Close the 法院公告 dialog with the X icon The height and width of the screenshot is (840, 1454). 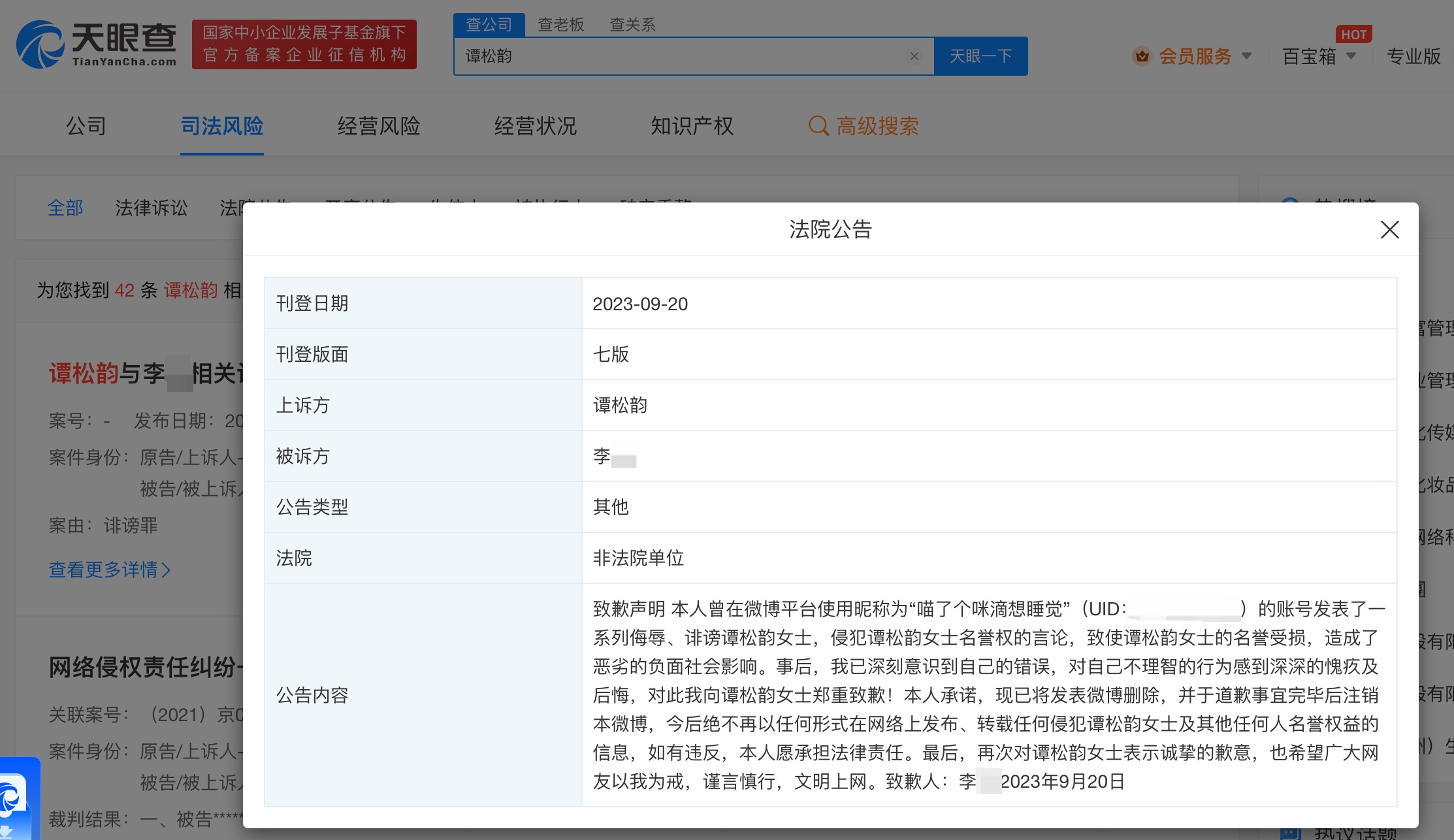(x=1389, y=229)
